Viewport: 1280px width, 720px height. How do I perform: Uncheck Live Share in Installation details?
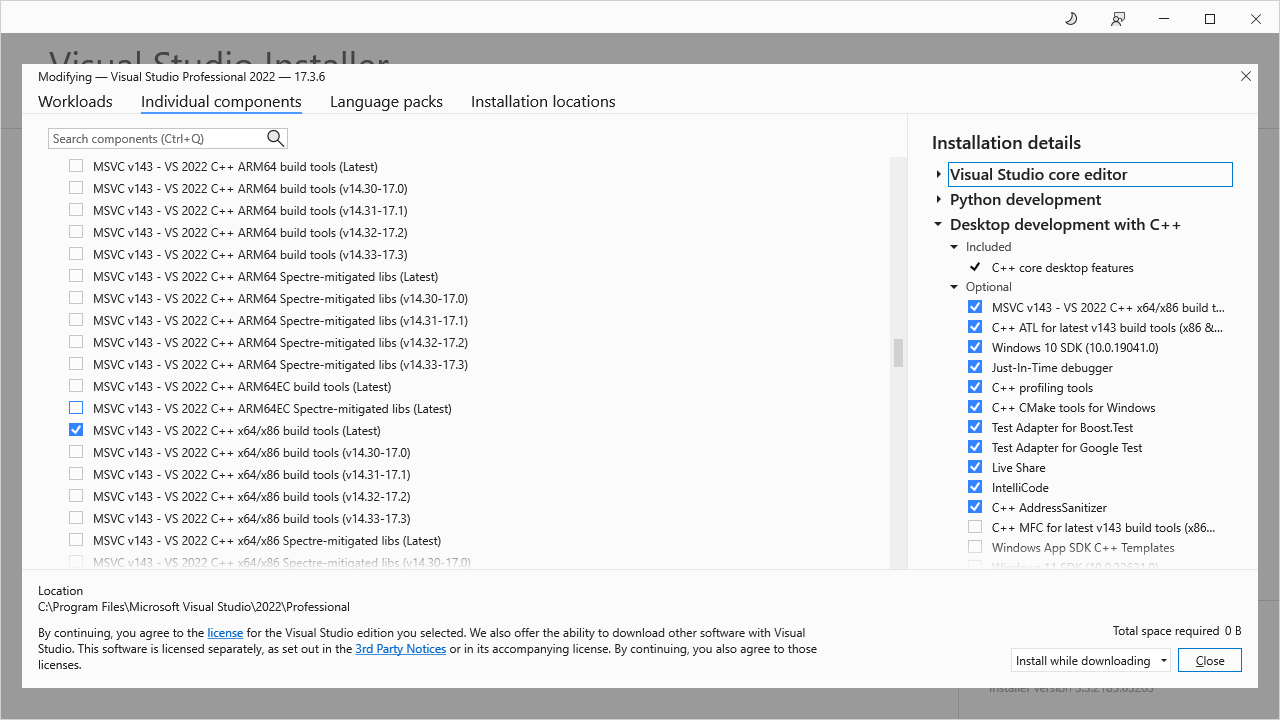click(975, 466)
